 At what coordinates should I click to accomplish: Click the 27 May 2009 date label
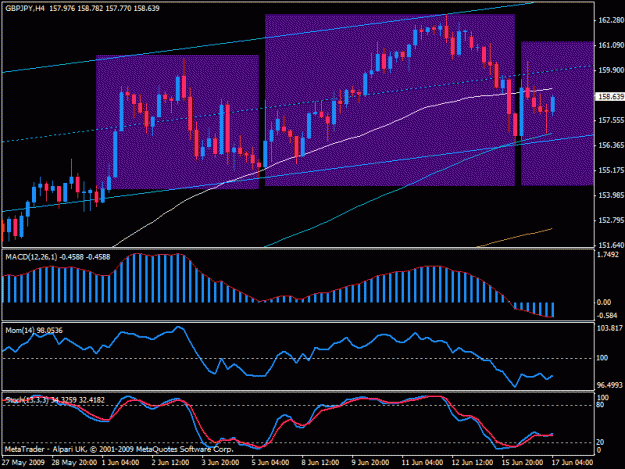(23, 463)
